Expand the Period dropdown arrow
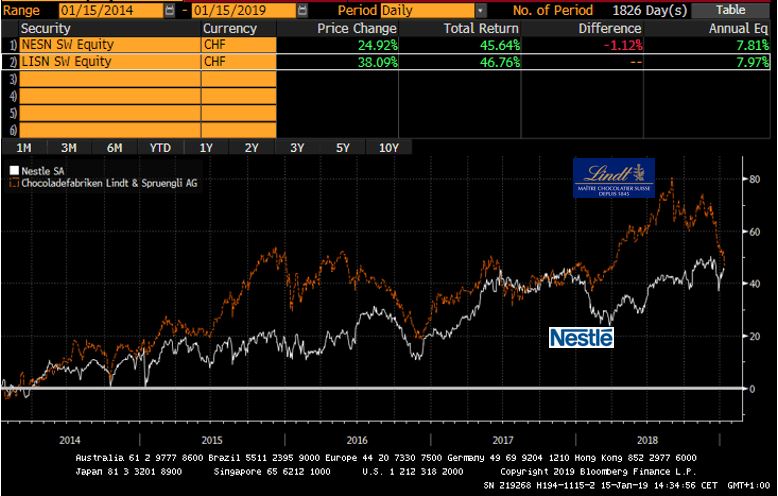 tap(480, 10)
